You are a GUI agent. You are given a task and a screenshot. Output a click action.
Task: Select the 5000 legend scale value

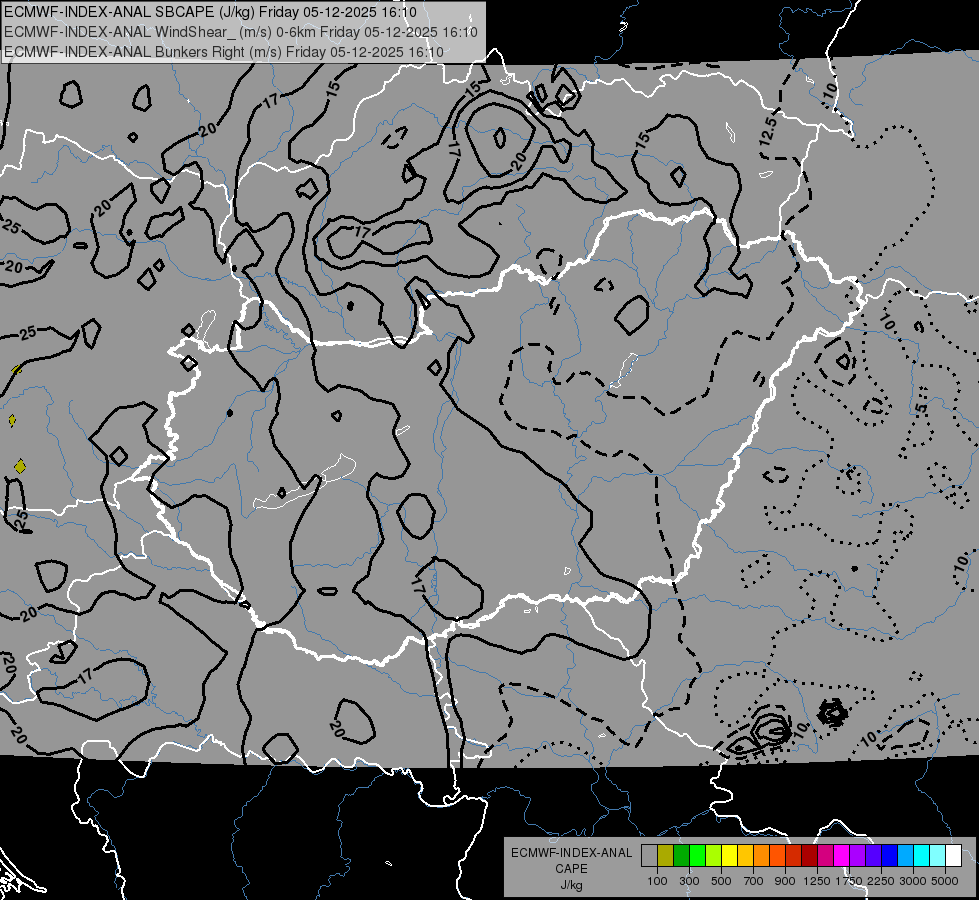[x=945, y=881]
